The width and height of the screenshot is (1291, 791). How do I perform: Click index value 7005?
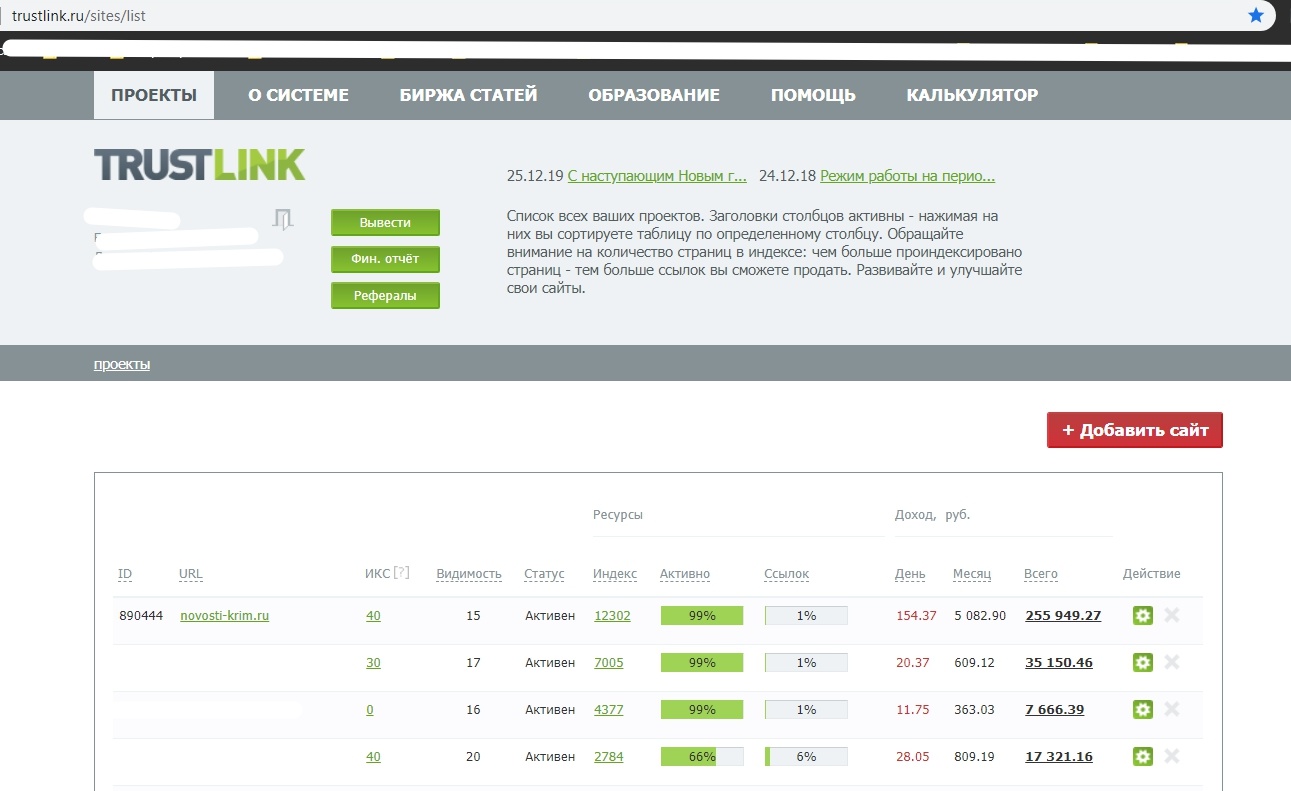click(609, 662)
